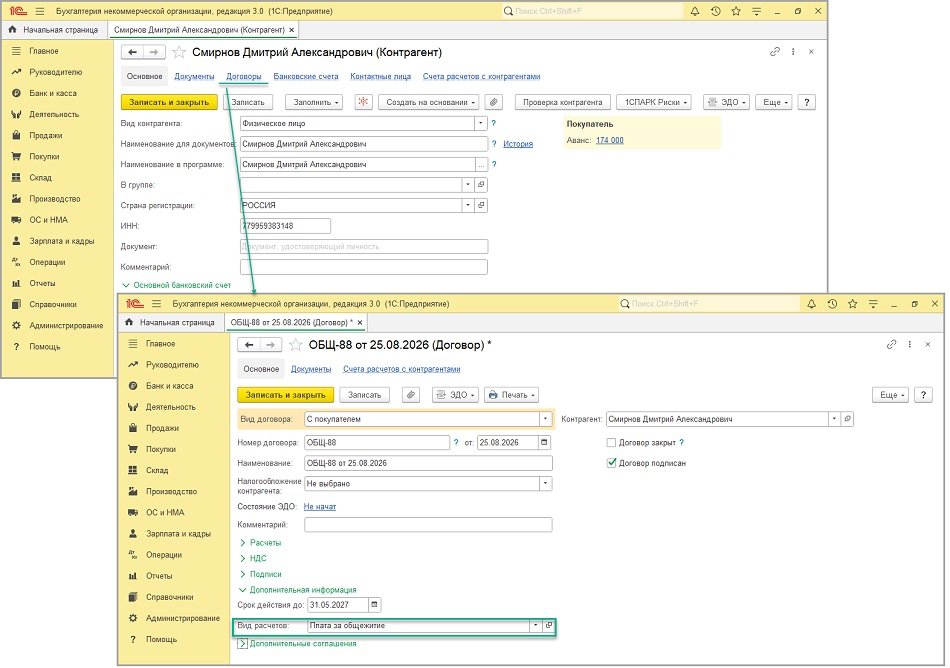Viewport: 950px width, 668px height.
Task: Open Еще menu in contract form
Action: tap(891, 395)
